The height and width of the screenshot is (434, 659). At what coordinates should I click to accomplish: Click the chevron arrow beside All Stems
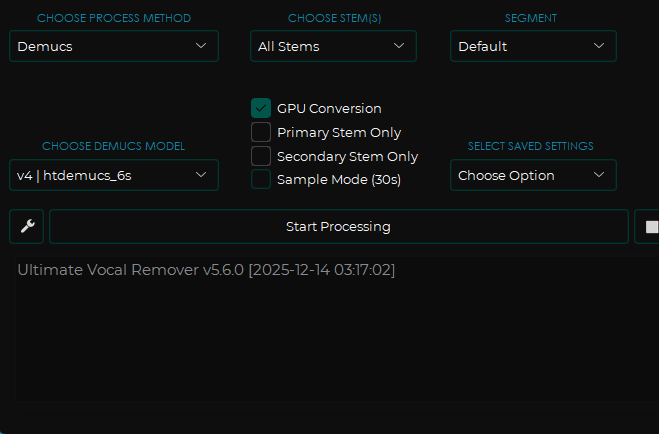click(x=399, y=46)
